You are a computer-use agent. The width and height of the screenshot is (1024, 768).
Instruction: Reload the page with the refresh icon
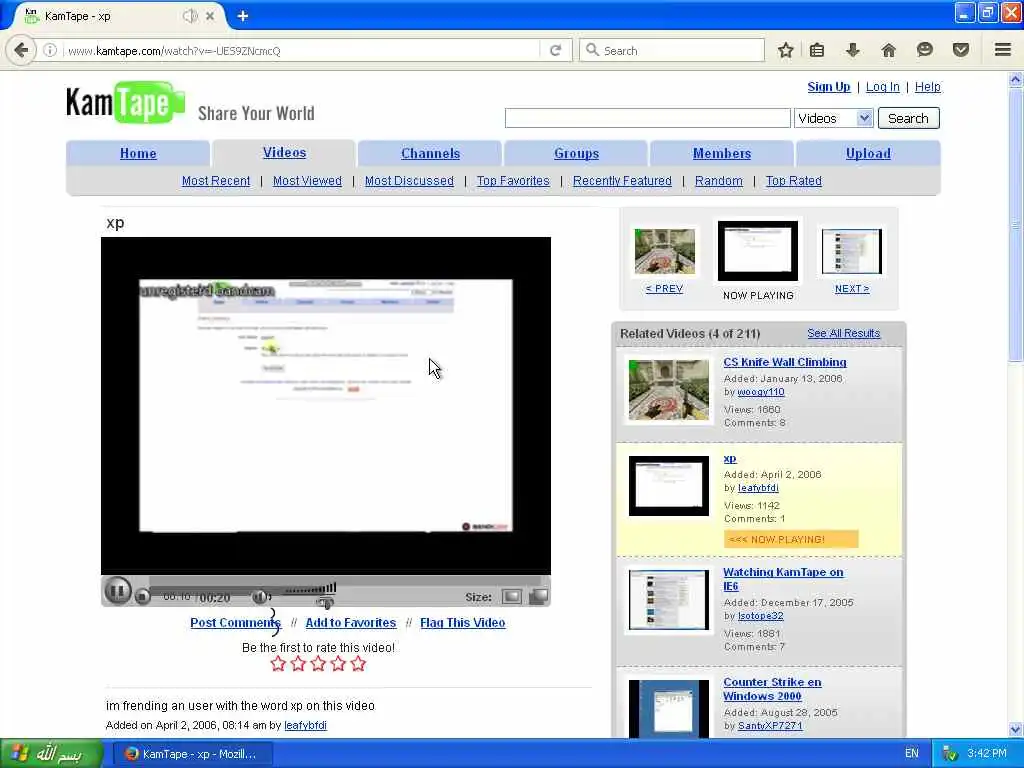pyautogui.click(x=556, y=50)
